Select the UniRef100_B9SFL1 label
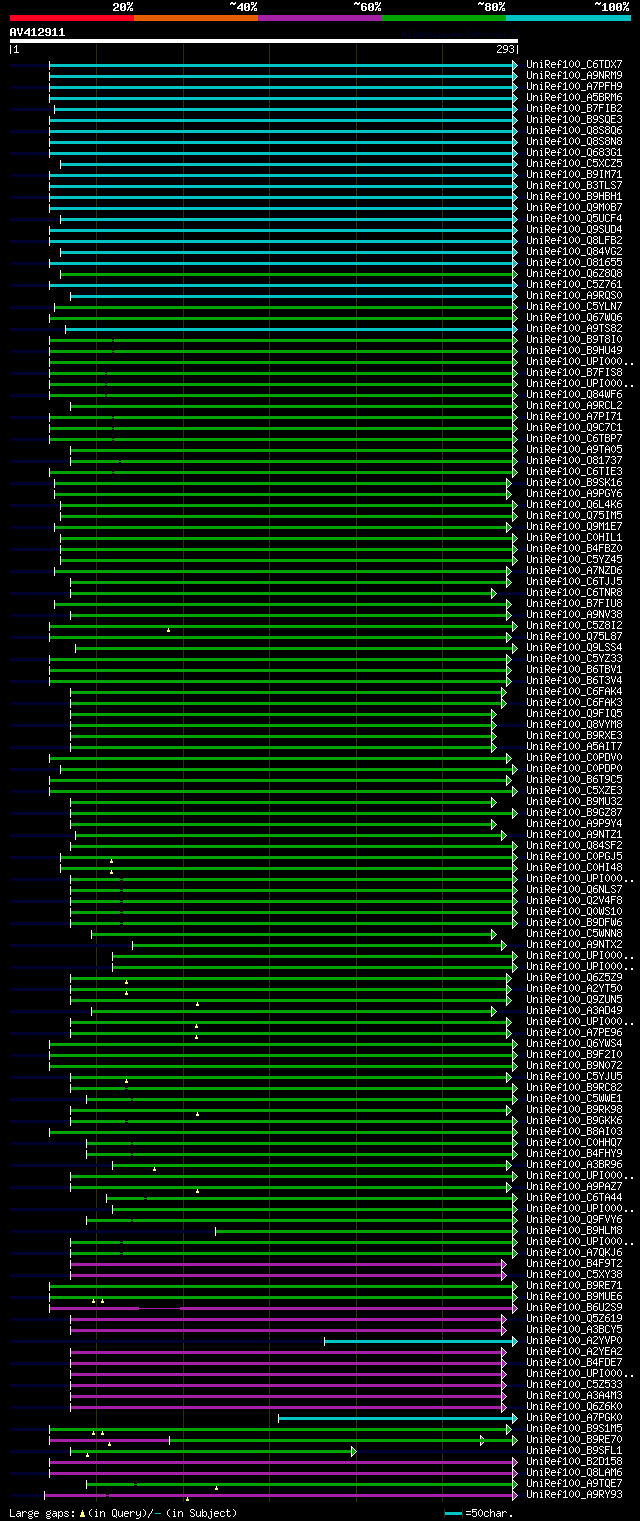The image size is (640, 1521). (574, 1450)
